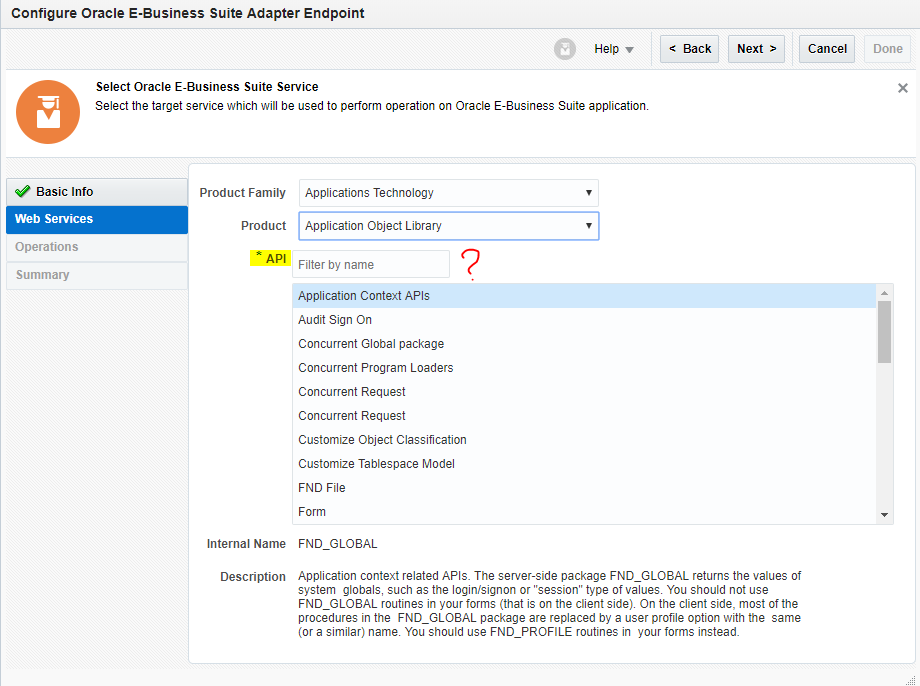Click the red question mark annotation

[470, 264]
